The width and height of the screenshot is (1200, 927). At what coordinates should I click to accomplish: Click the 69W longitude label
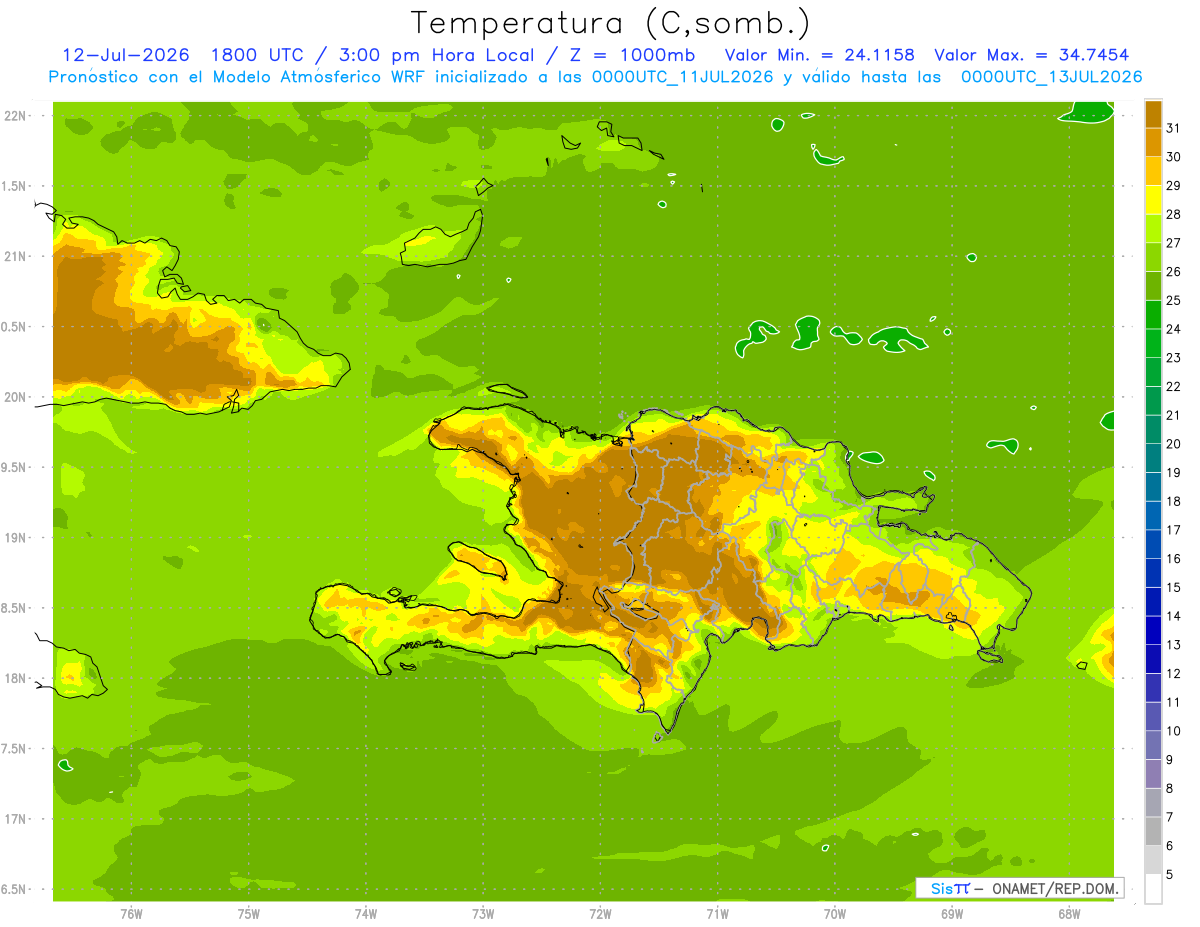(952, 914)
